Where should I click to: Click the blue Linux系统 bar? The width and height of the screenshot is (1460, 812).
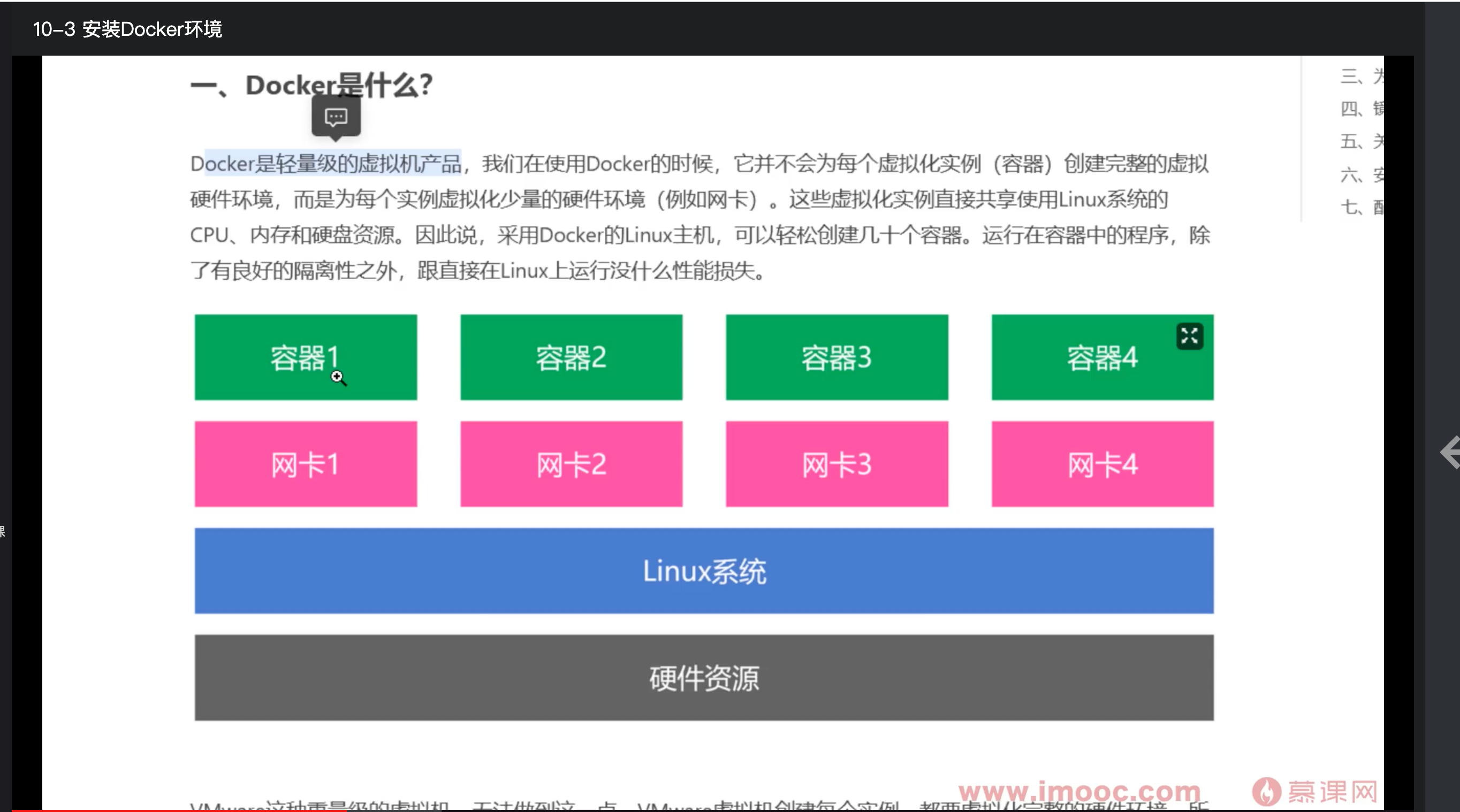704,570
